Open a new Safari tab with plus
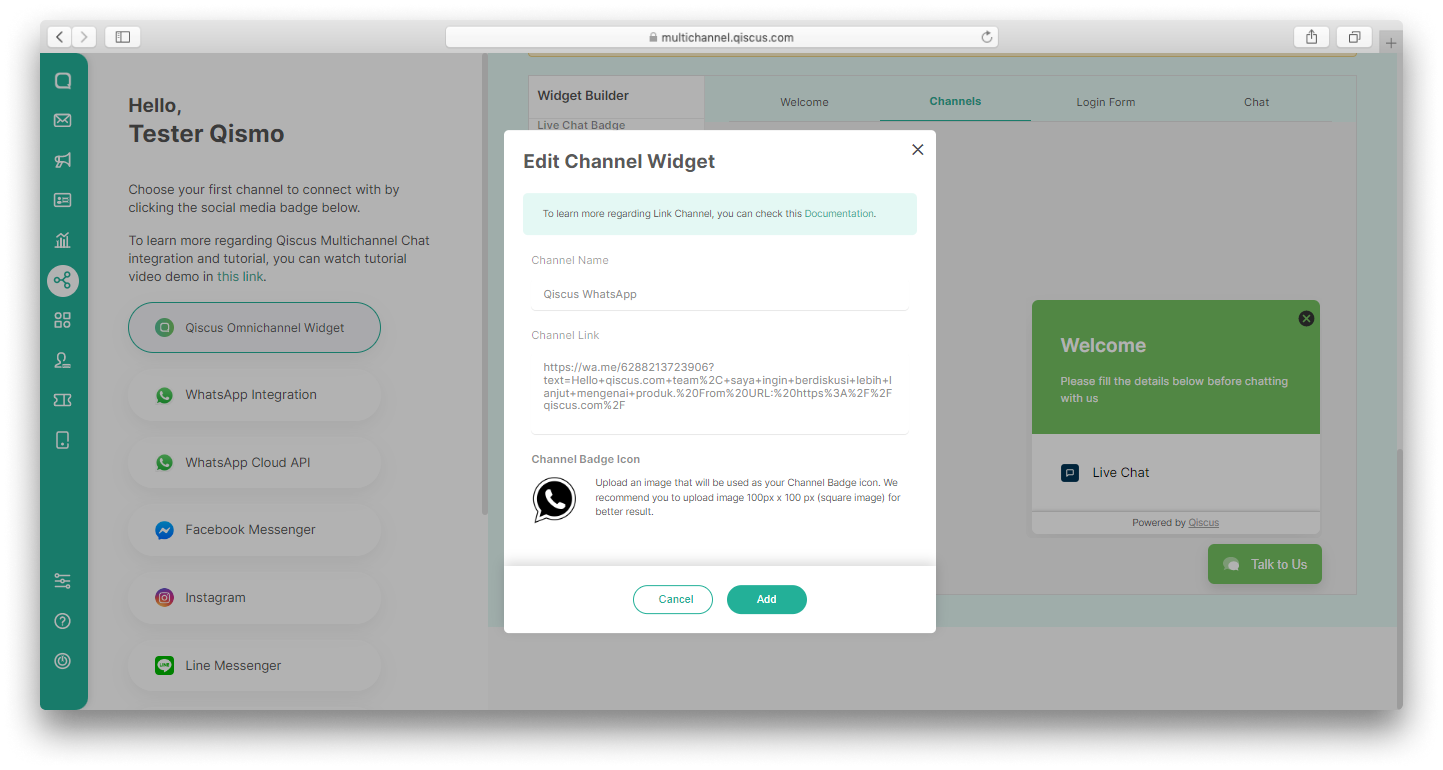 pos(1391,43)
